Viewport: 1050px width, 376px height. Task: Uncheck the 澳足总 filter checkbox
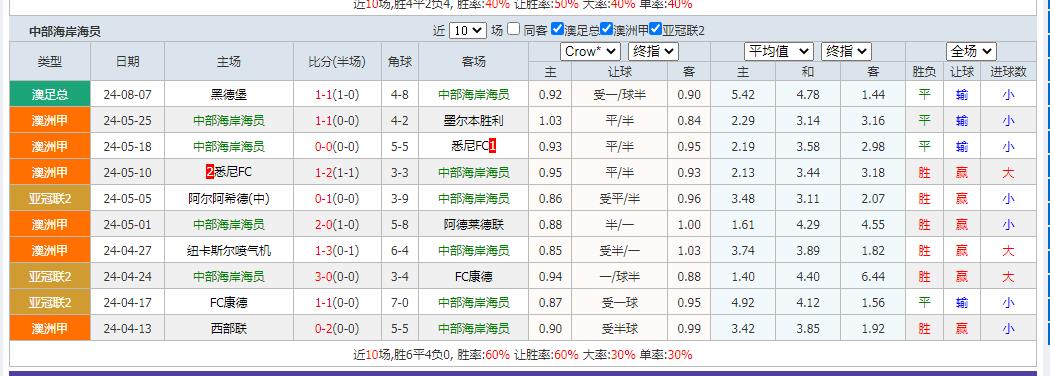tap(557, 29)
